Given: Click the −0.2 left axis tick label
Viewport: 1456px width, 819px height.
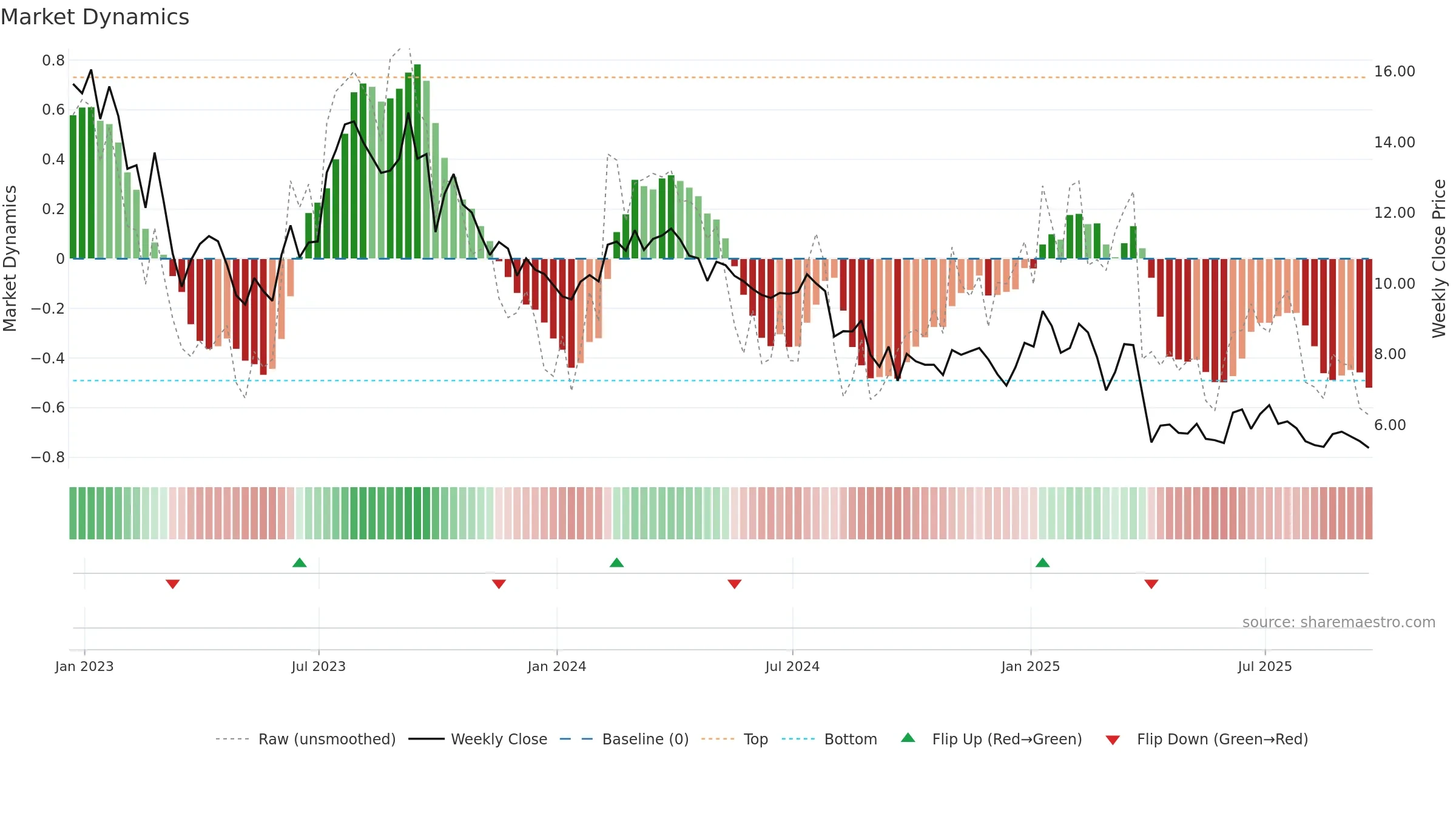Looking at the screenshot, I should (48, 309).
